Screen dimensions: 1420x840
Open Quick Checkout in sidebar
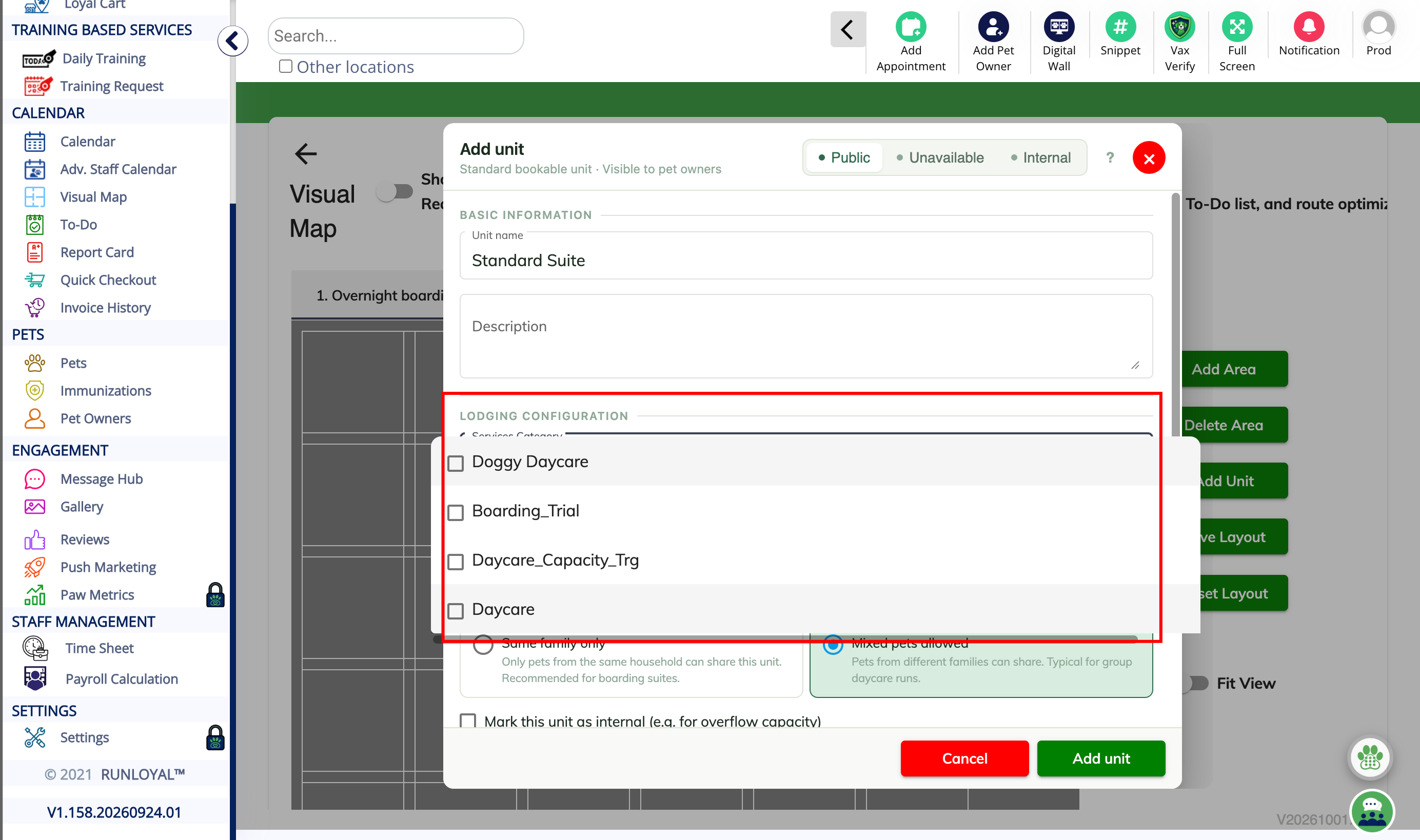(x=108, y=279)
